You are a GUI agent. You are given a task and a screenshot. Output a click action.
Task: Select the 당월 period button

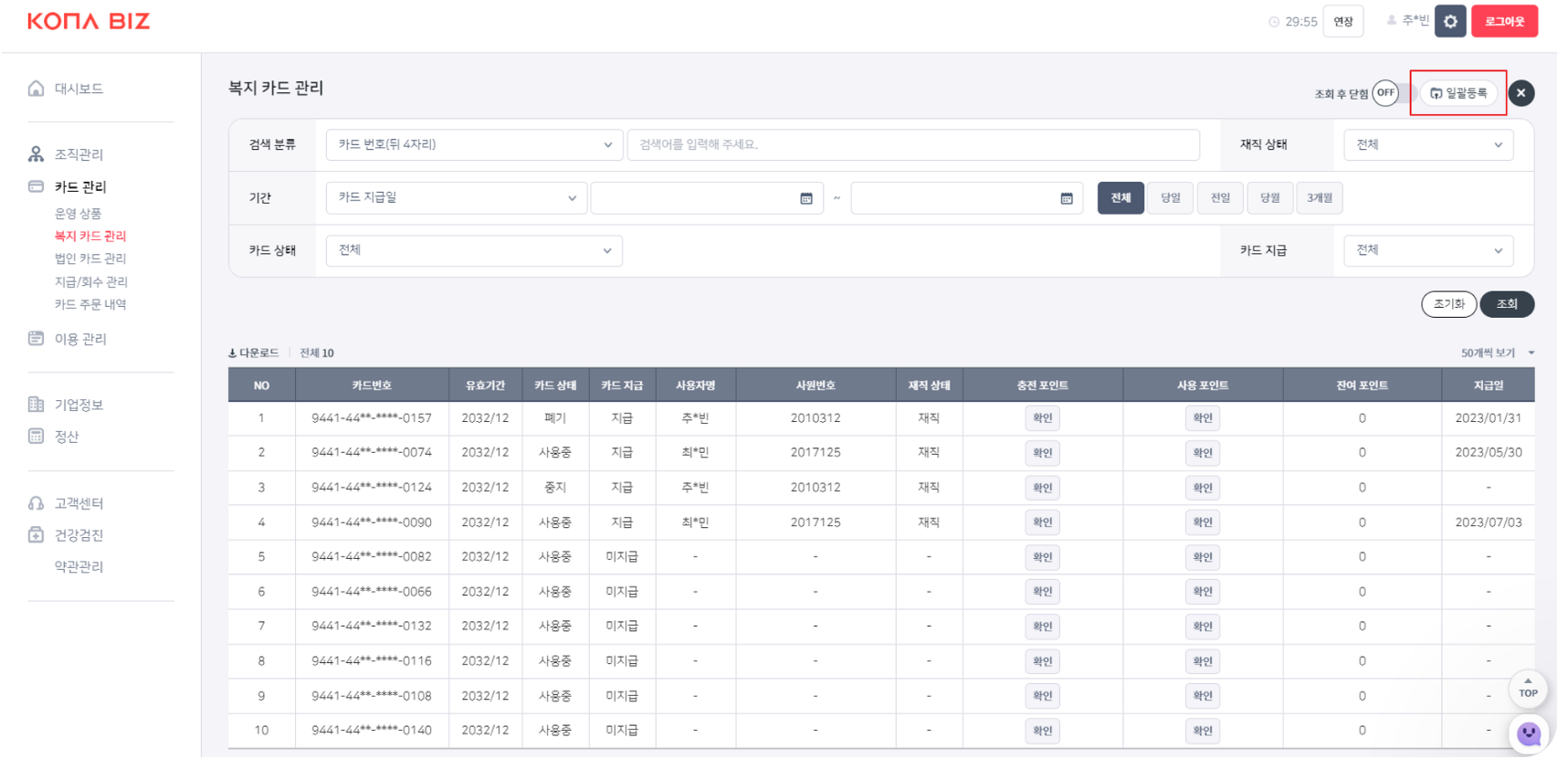(1270, 198)
